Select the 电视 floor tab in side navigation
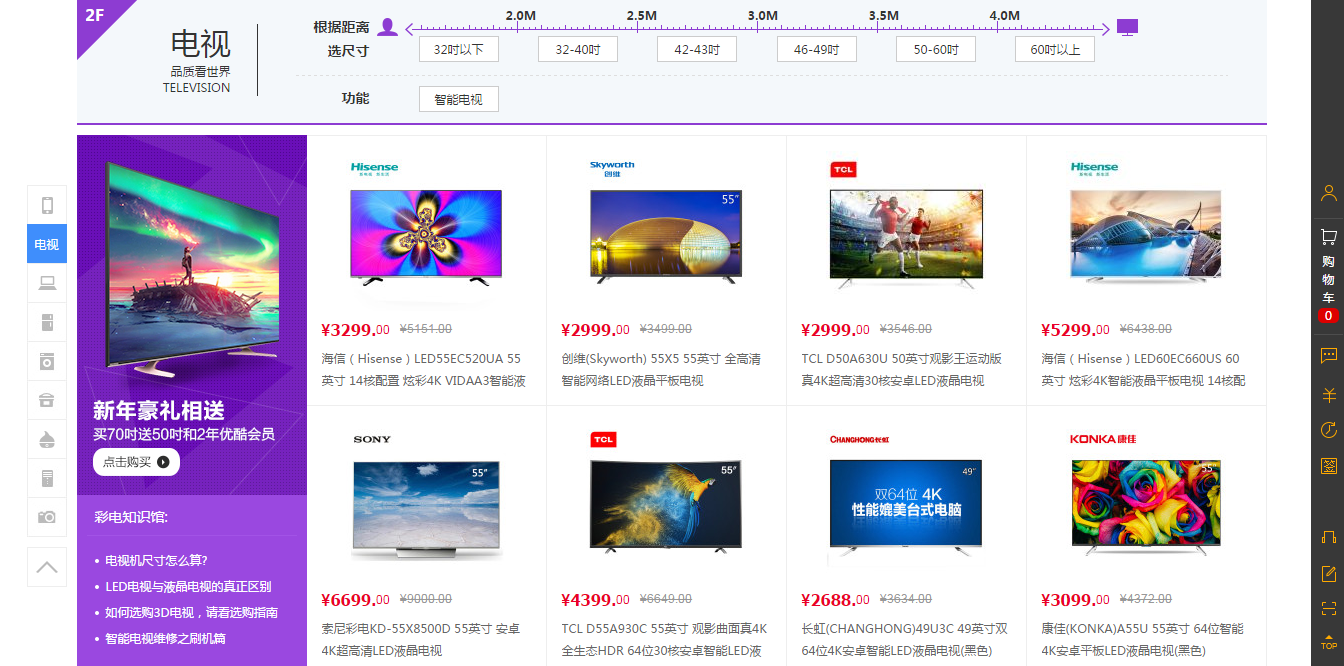The height and width of the screenshot is (666, 1344). tap(47, 244)
